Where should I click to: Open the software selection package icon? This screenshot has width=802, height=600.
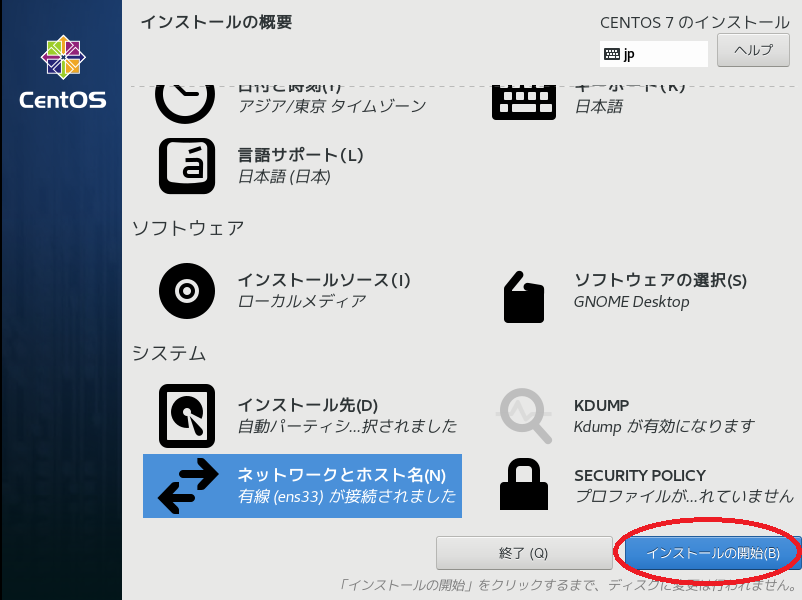point(524,297)
